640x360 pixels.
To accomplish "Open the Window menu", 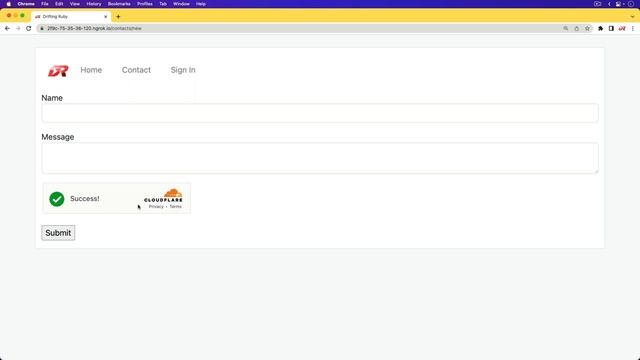I will click(x=181, y=4).
